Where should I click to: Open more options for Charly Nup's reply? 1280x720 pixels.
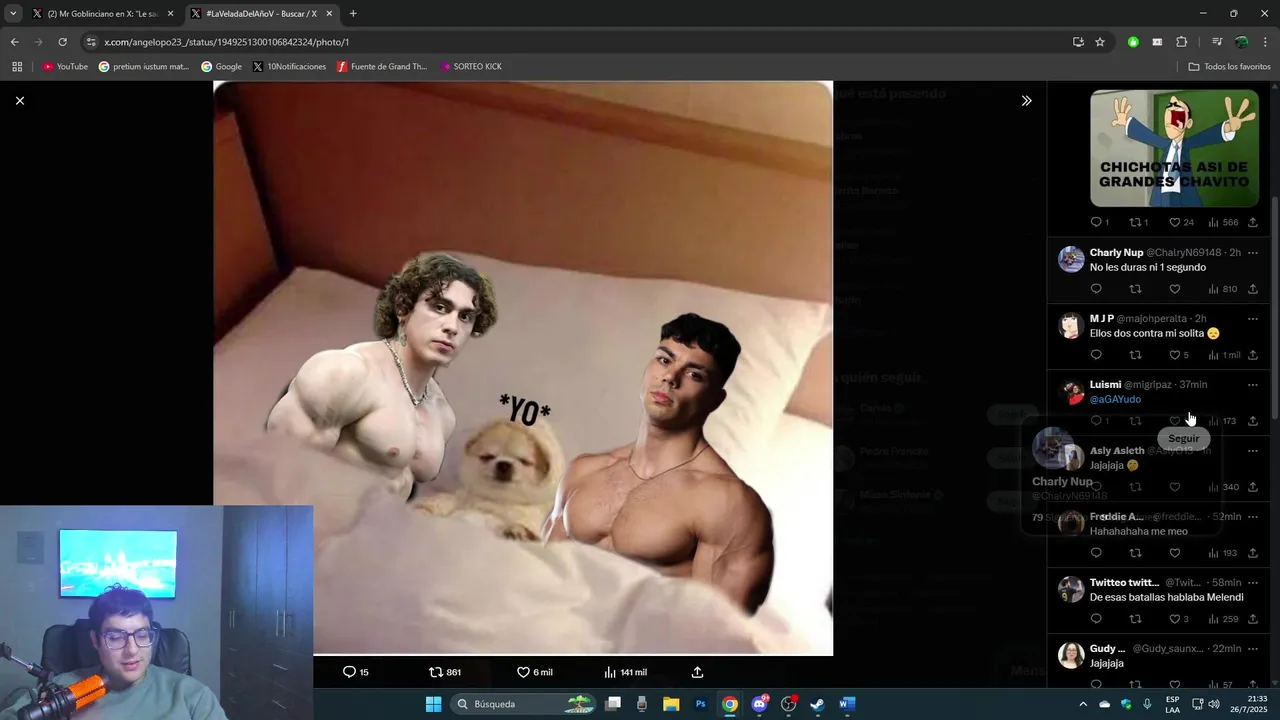click(x=1252, y=253)
